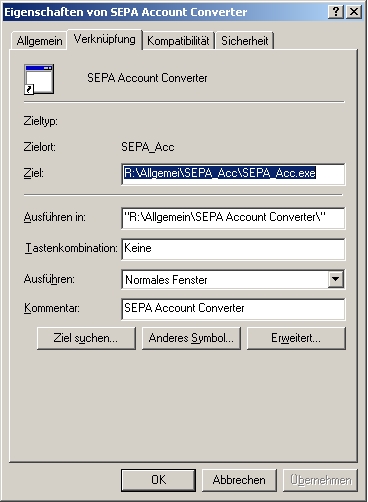Confirm with the OK button

[x=158, y=480]
